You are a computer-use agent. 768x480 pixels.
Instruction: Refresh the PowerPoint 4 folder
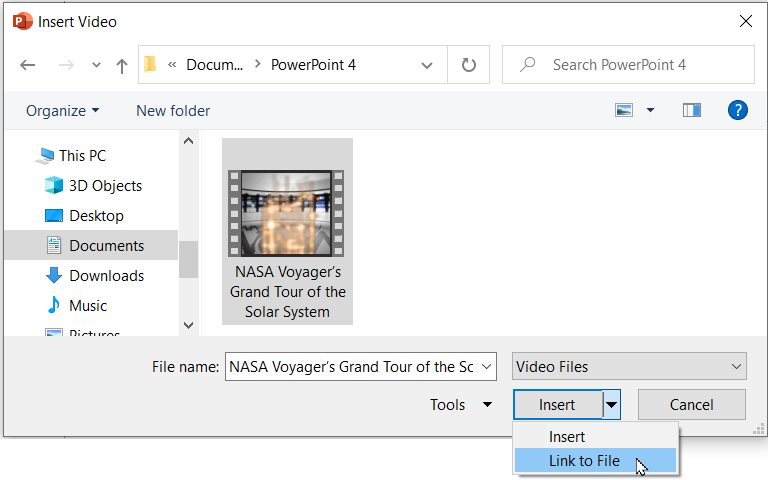pos(469,65)
